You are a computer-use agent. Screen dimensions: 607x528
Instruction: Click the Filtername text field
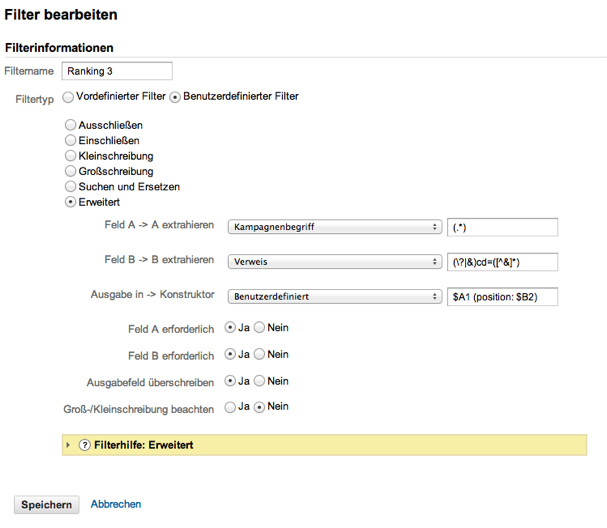[117, 71]
